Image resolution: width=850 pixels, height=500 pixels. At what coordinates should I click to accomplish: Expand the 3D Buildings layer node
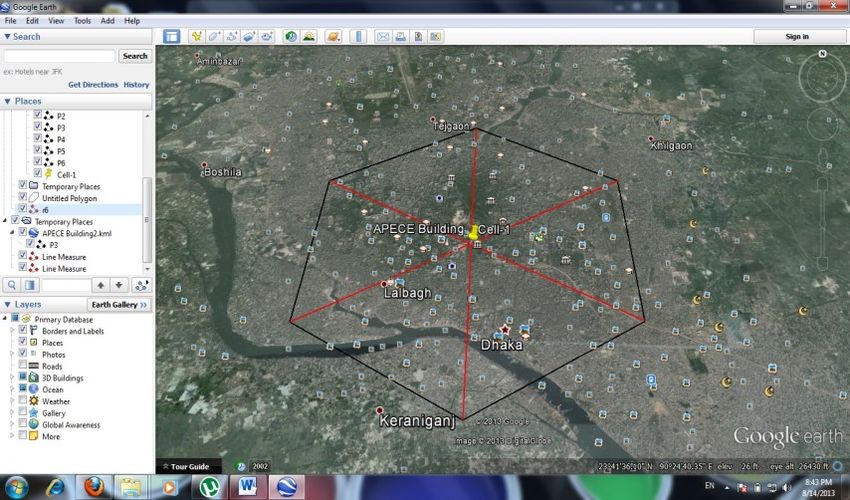coord(12,377)
